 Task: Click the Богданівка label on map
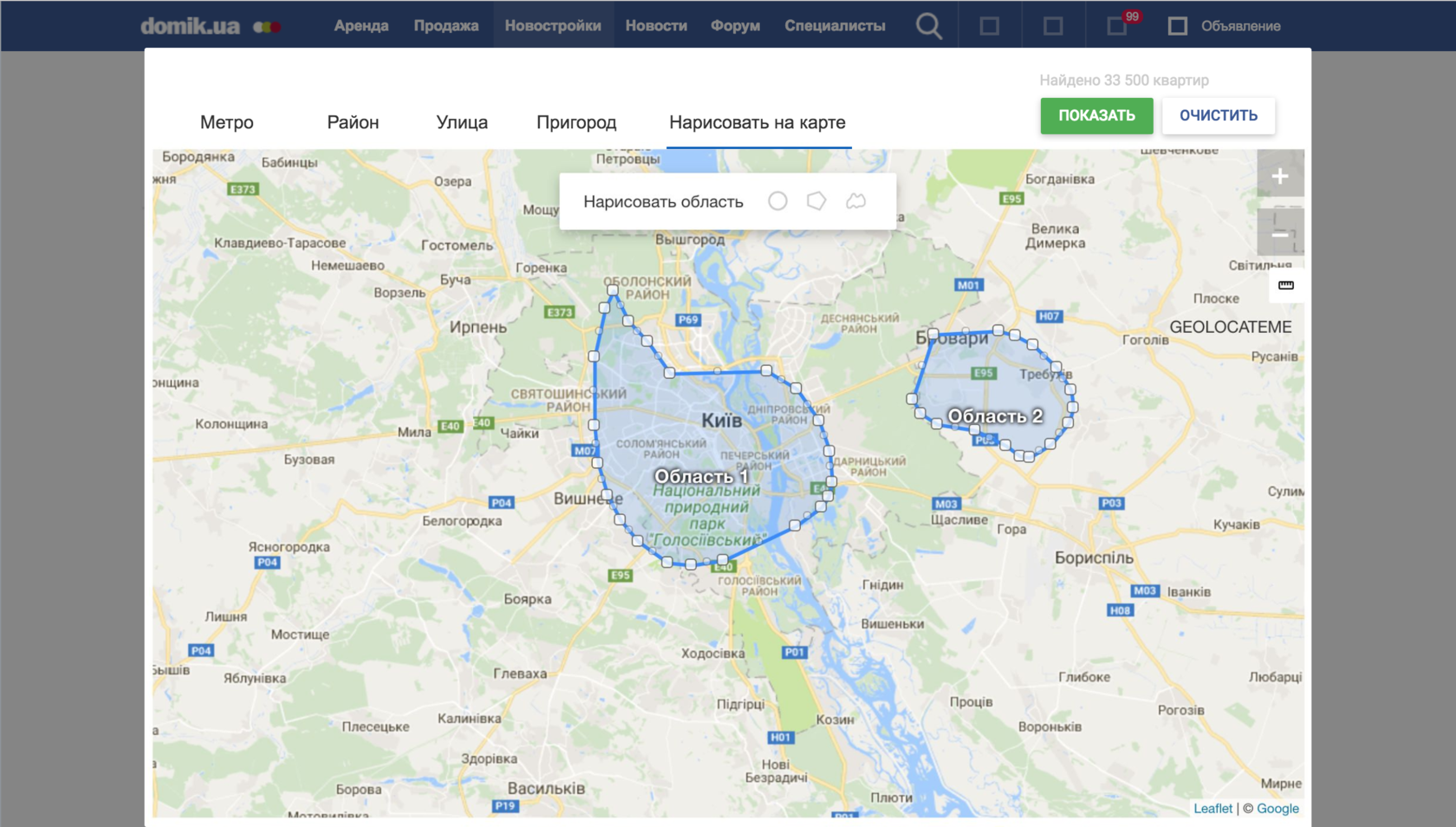1060,179
